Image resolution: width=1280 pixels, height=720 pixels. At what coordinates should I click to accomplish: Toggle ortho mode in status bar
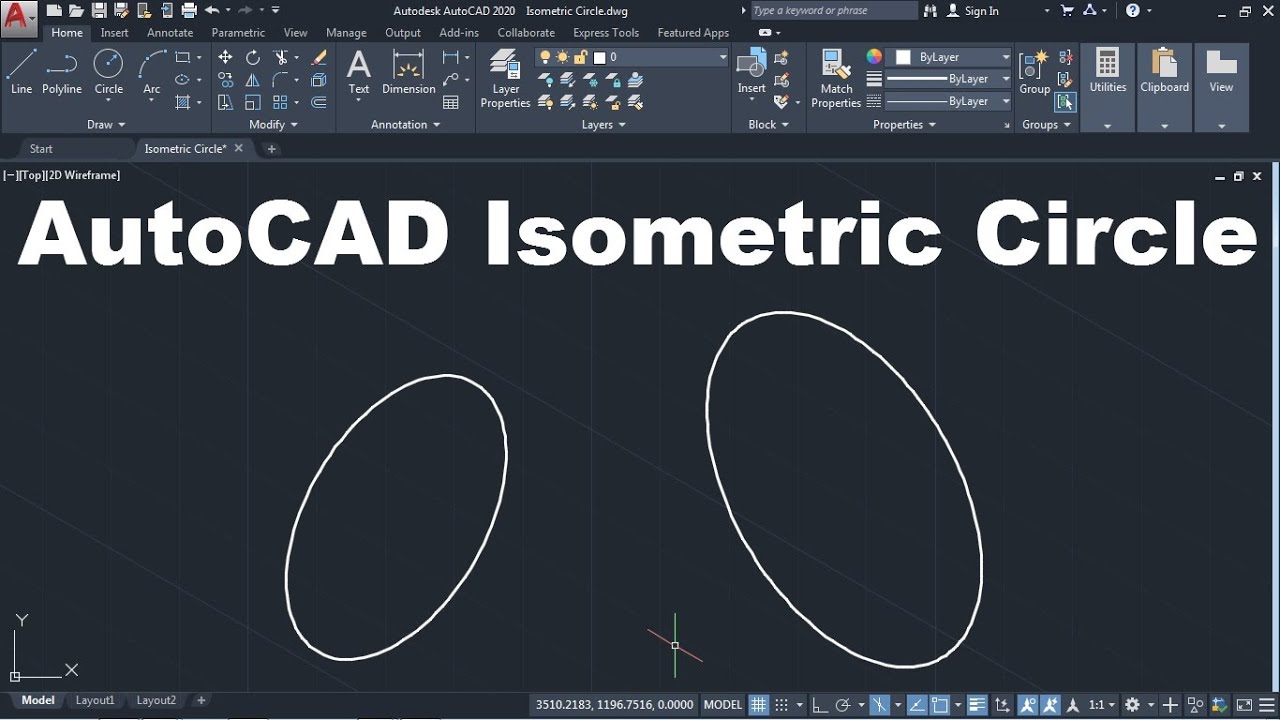pyautogui.click(x=818, y=704)
